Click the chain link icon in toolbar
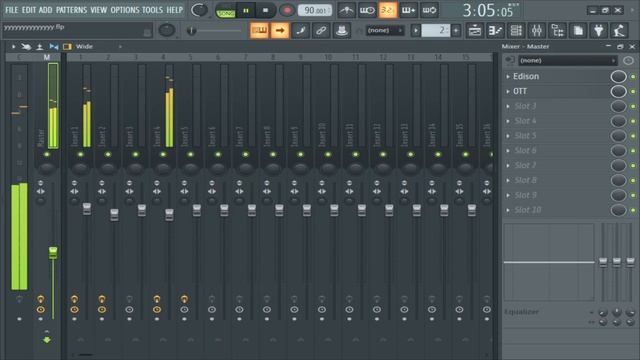The height and width of the screenshot is (360, 640). pyautogui.click(x=321, y=30)
